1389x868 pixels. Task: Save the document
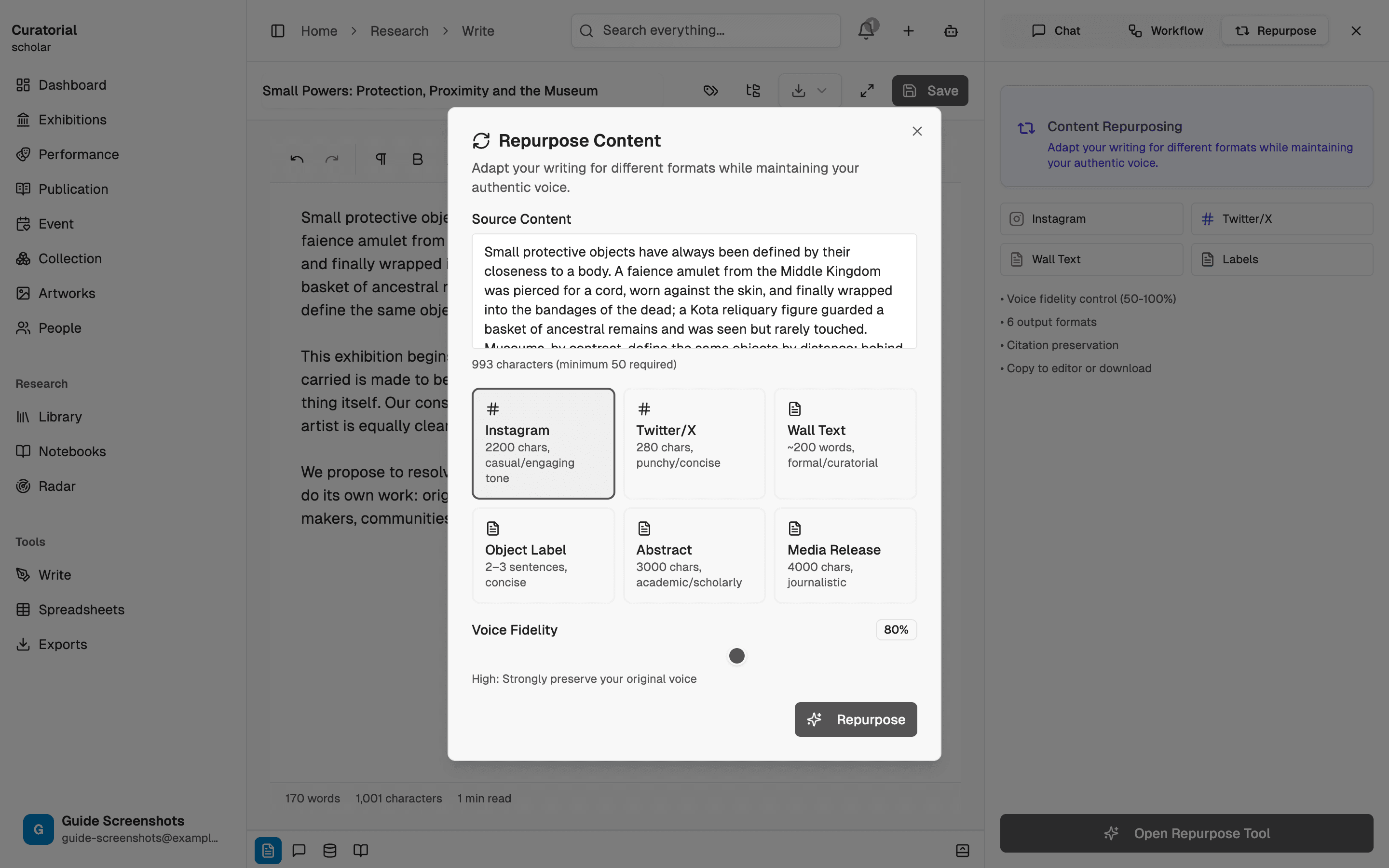click(930, 91)
